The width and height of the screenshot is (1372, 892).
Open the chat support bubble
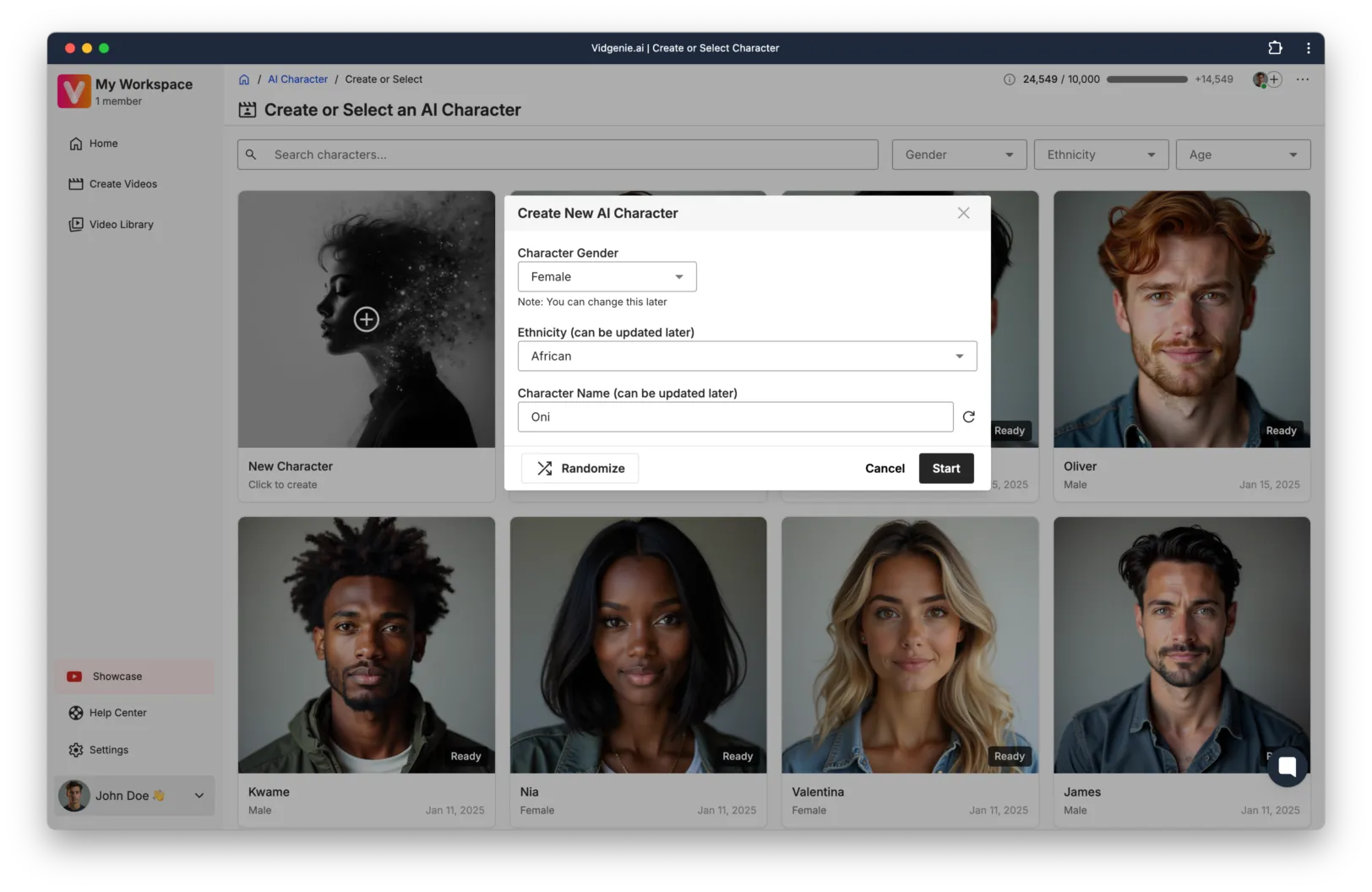1287,766
